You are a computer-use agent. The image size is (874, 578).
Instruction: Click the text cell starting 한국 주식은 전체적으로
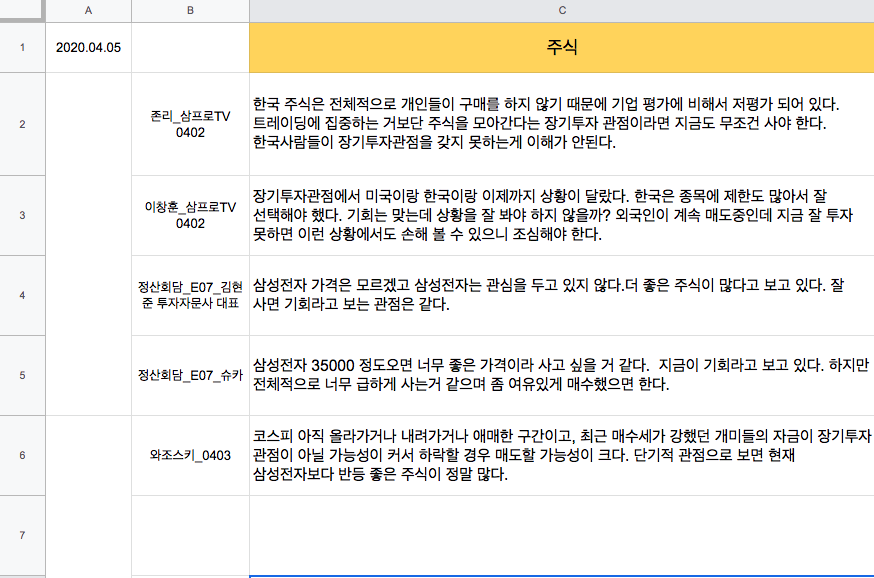point(562,124)
